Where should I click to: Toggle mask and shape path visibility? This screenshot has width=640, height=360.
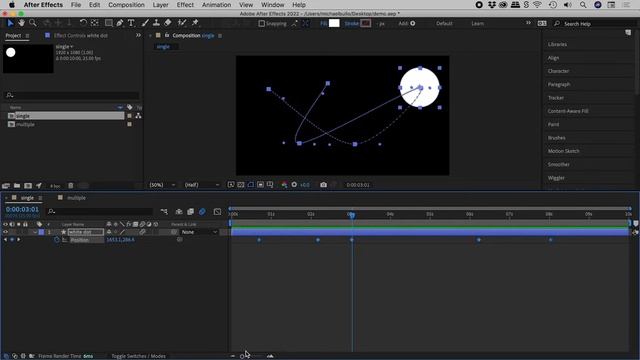tap(251, 185)
